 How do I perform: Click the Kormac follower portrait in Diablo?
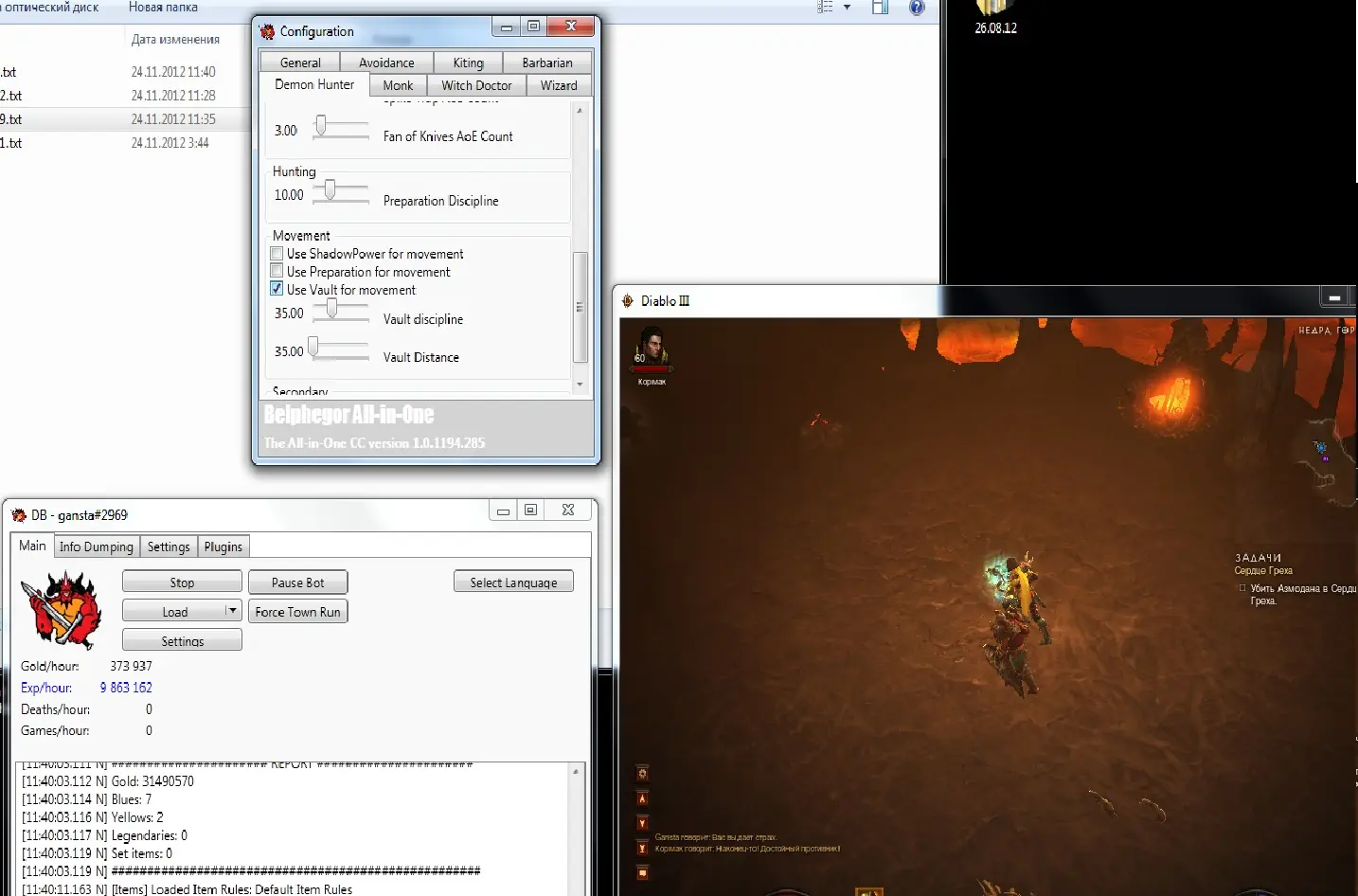[652, 347]
